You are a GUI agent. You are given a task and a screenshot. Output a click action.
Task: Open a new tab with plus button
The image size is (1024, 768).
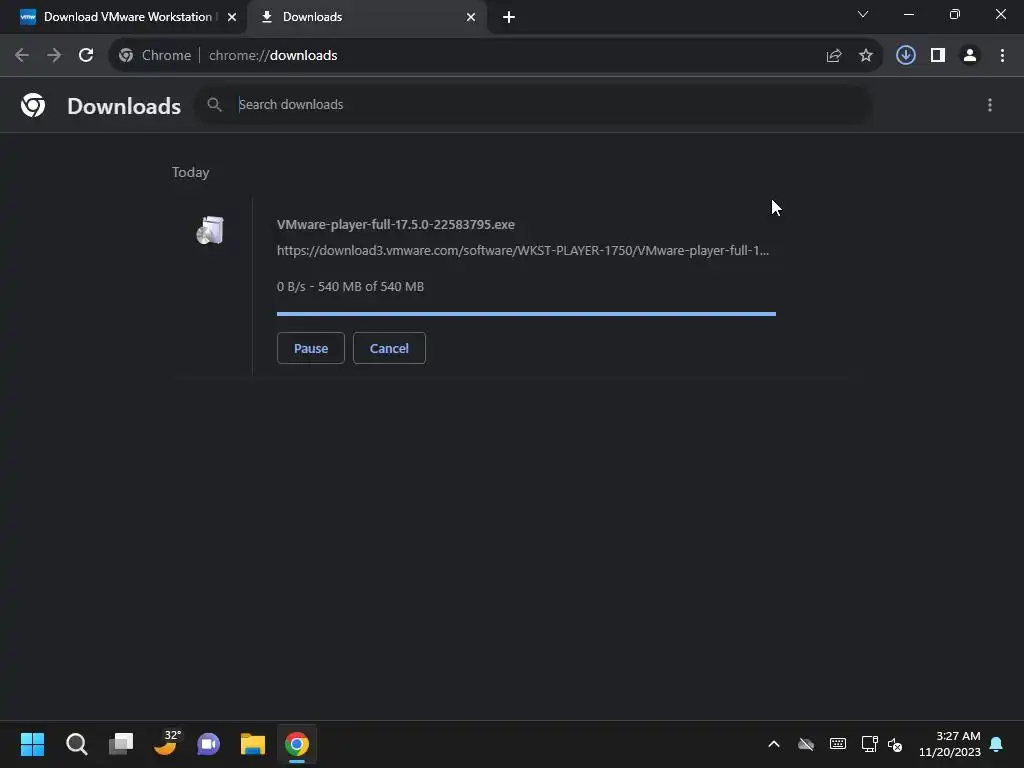(509, 17)
